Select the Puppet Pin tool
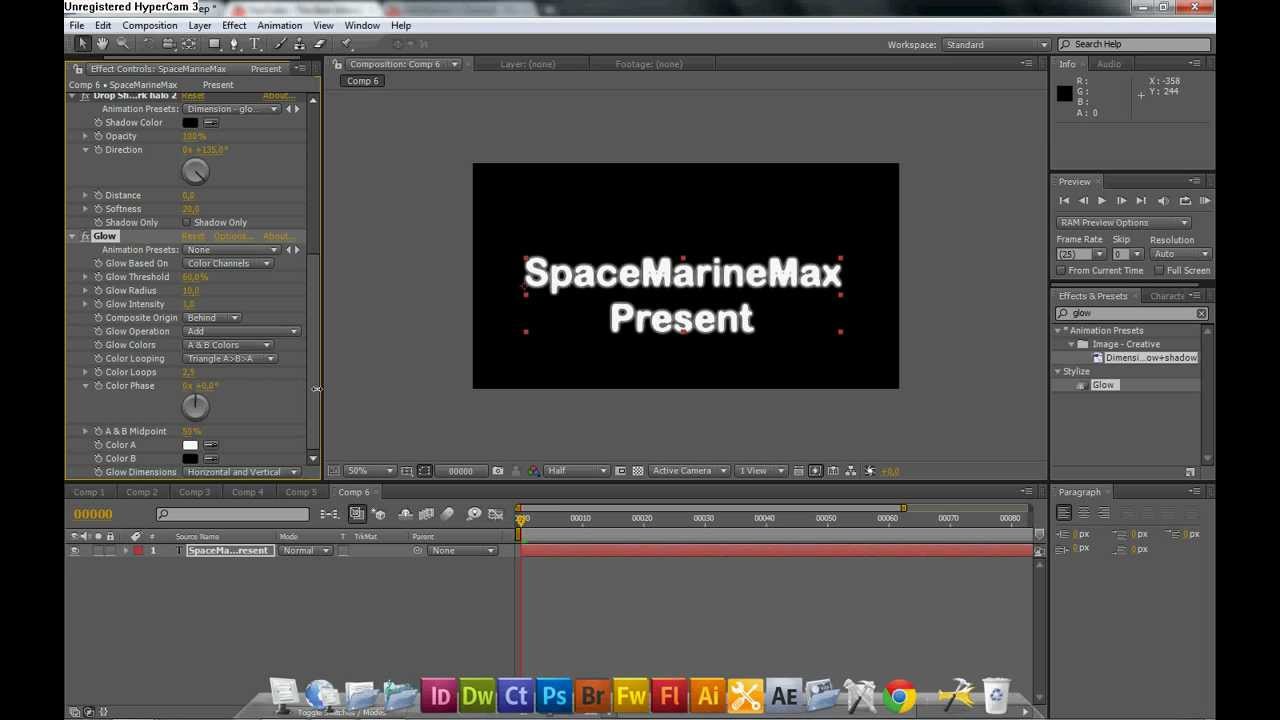 (x=347, y=44)
